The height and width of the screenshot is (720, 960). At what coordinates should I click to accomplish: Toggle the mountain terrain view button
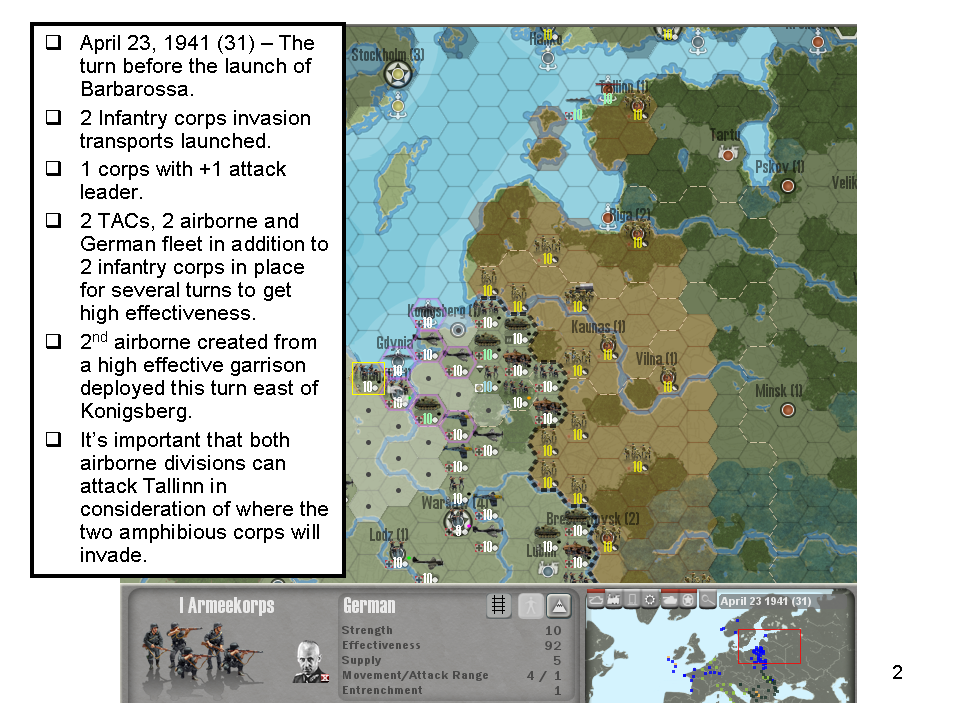point(558,605)
